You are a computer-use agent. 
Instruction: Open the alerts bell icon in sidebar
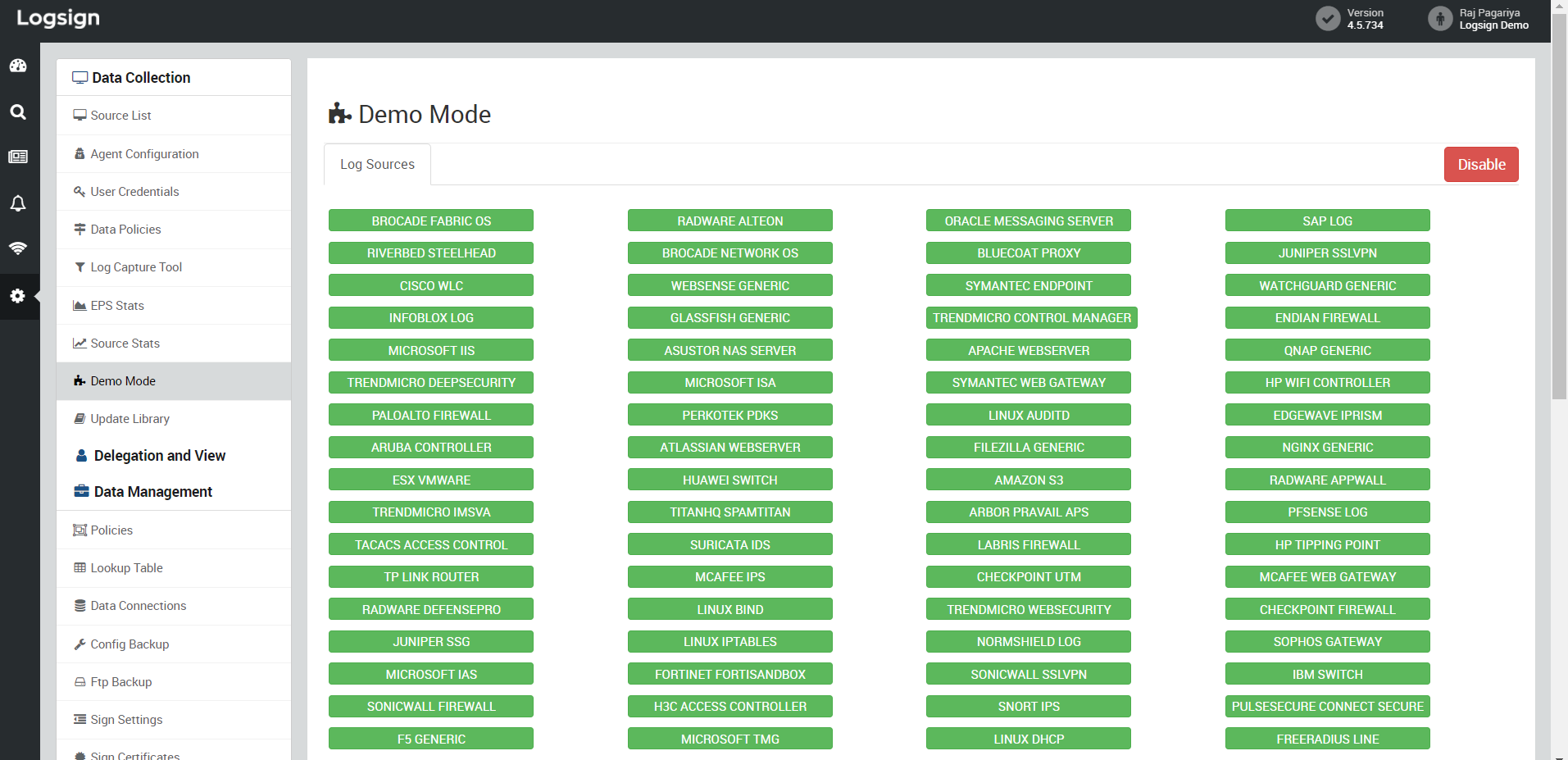(18, 203)
